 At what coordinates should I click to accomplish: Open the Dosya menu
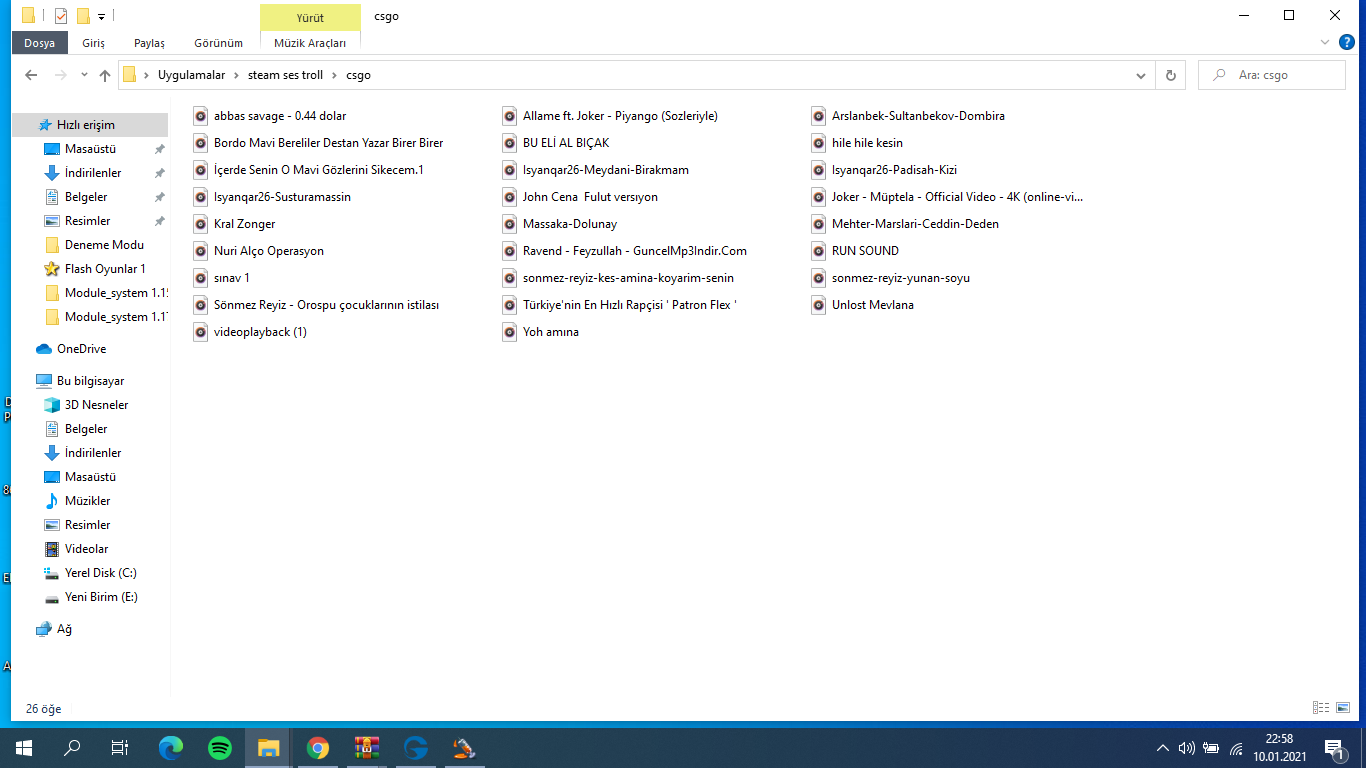pos(40,43)
